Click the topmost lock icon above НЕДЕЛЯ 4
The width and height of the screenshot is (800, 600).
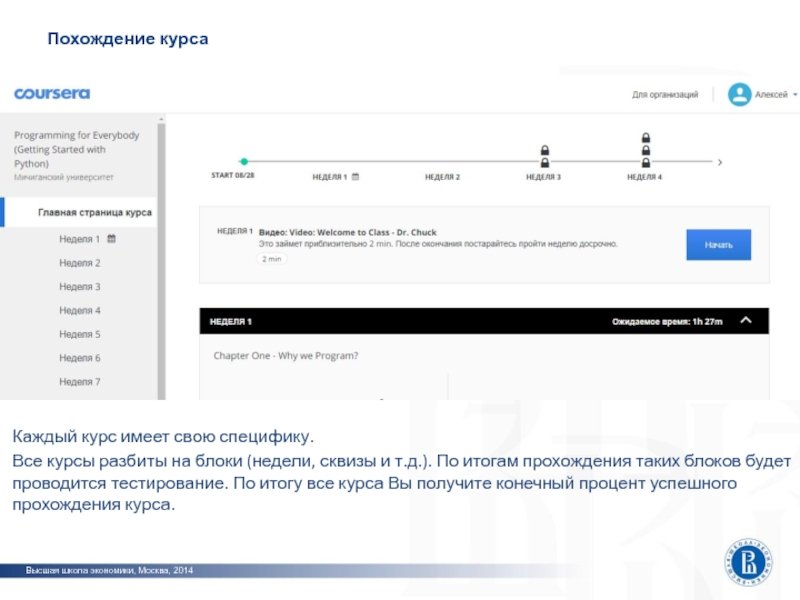coord(646,138)
